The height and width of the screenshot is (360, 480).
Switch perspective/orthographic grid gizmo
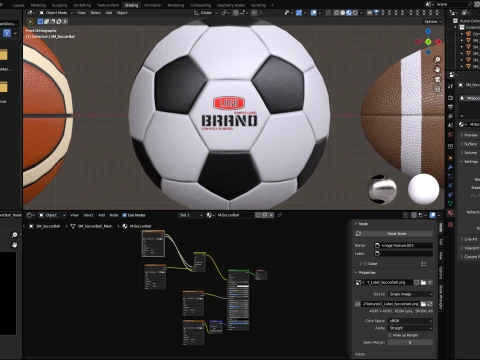(x=437, y=89)
